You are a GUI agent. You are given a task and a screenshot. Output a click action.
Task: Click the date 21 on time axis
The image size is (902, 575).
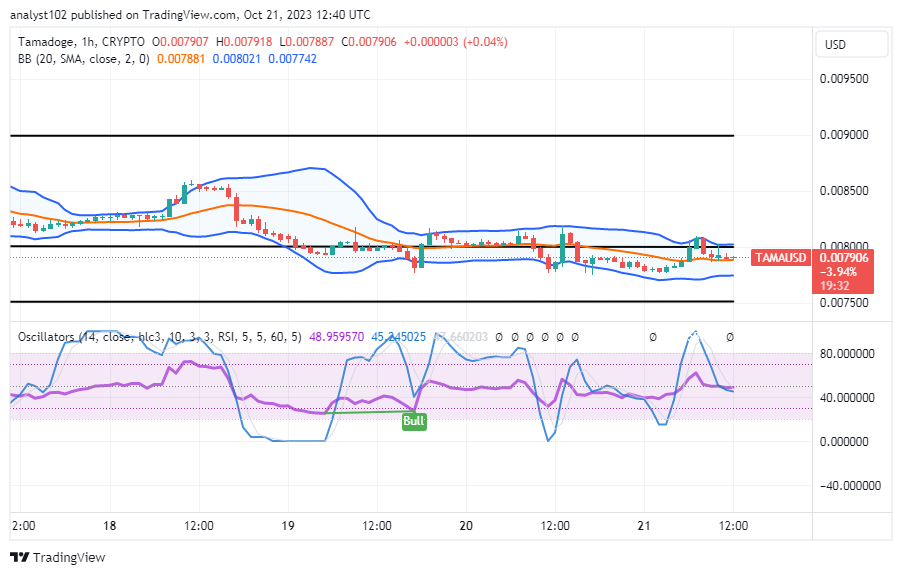click(644, 526)
